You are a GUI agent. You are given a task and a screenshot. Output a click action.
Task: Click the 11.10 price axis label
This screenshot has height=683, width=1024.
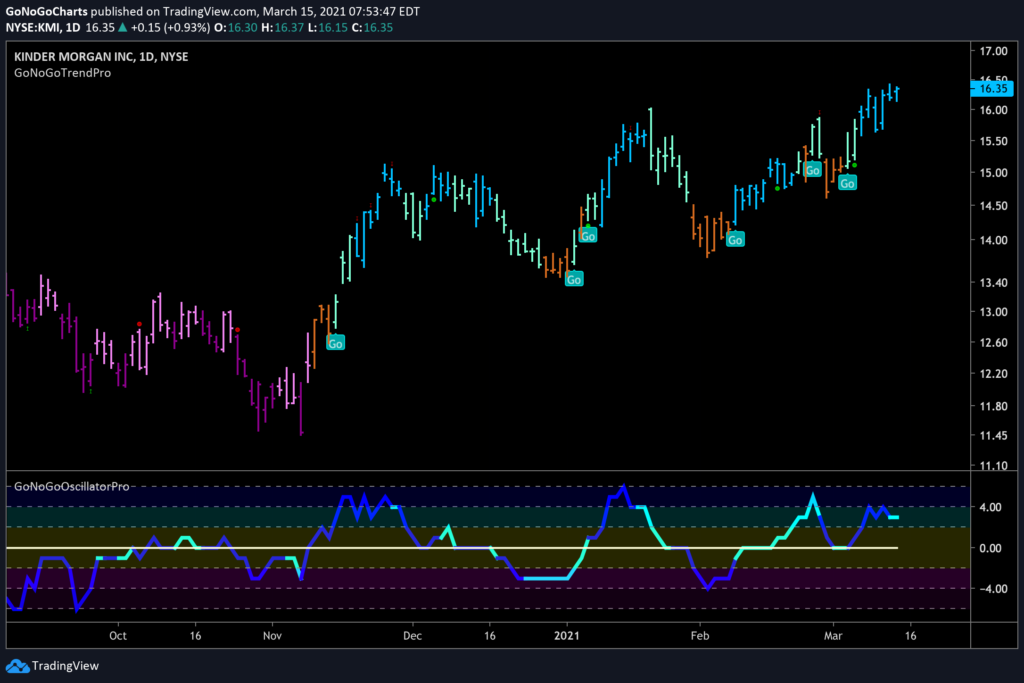(993, 466)
